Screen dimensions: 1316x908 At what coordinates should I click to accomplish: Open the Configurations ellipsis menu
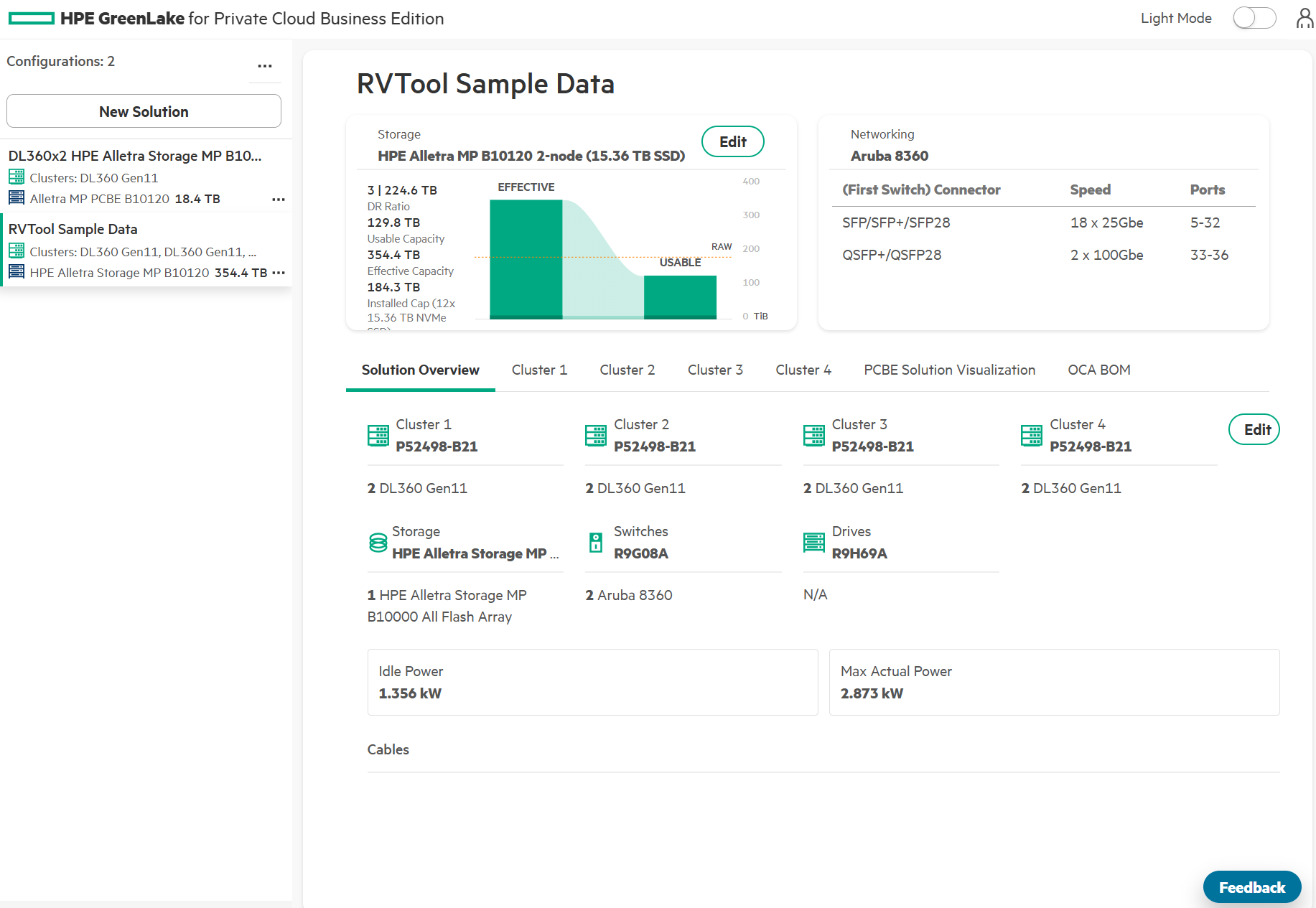point(265,65)
